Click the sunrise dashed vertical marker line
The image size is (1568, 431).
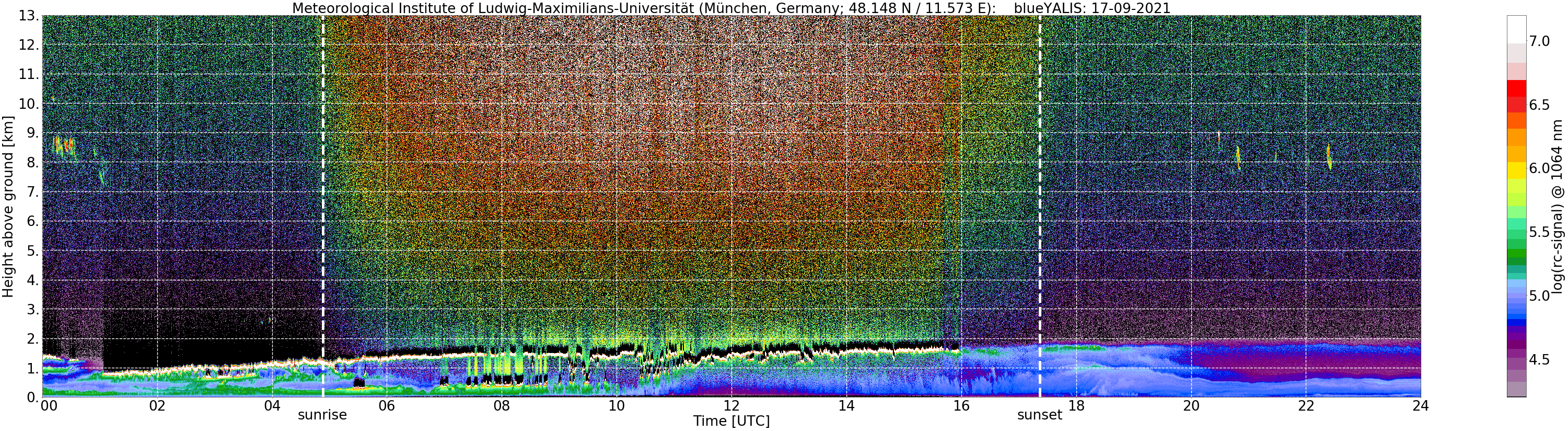point(322,206)
